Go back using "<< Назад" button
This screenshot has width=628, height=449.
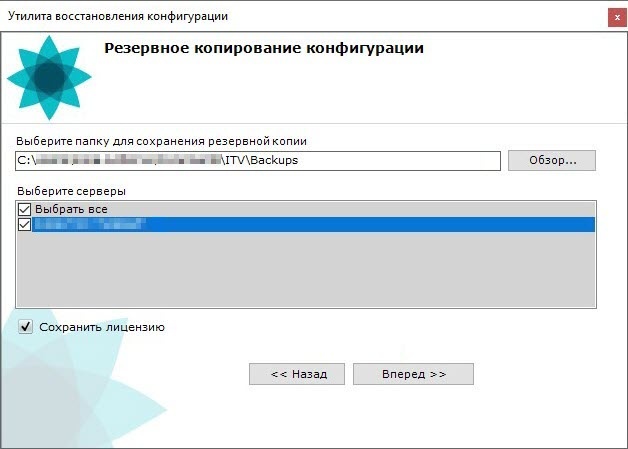pos(298,374)
